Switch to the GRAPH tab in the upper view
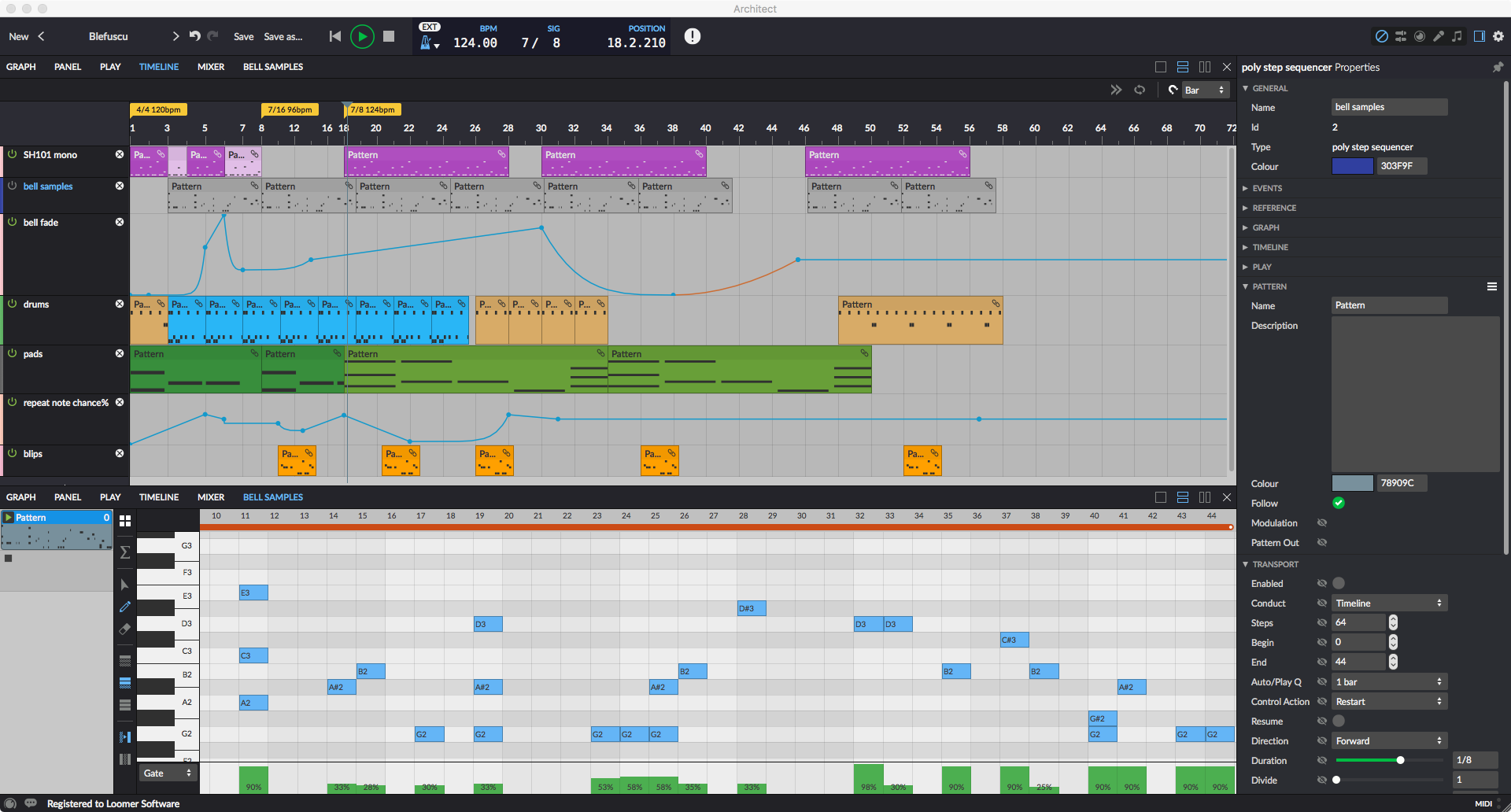The image size is (1511, 812). point(21,67)
